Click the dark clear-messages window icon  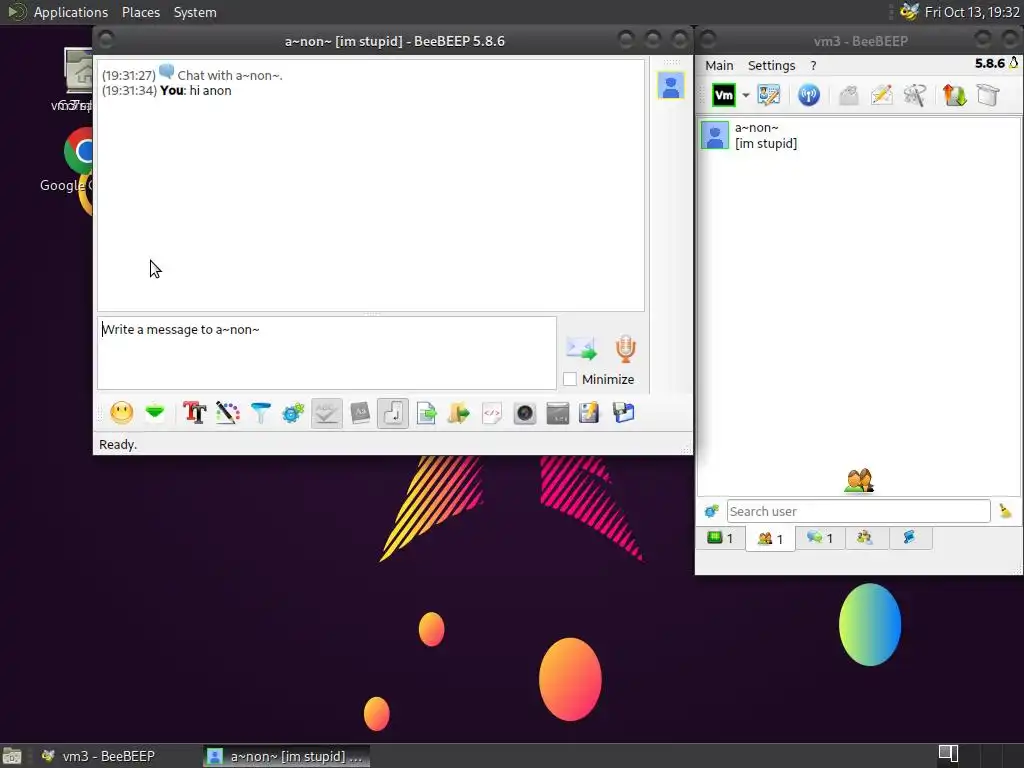(x=558, y=413)
